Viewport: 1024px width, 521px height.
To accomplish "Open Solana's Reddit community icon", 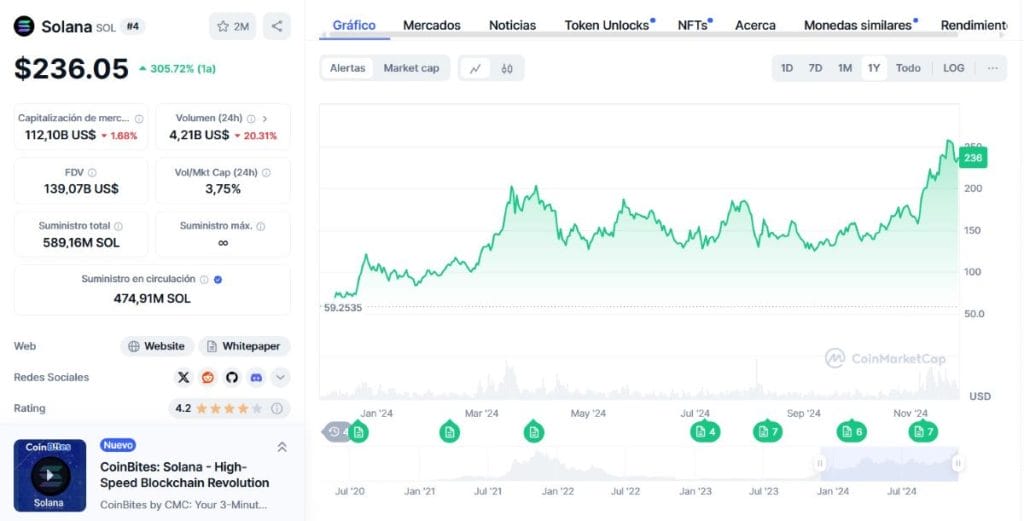I will pyautogui.click(x=208, y=377).
